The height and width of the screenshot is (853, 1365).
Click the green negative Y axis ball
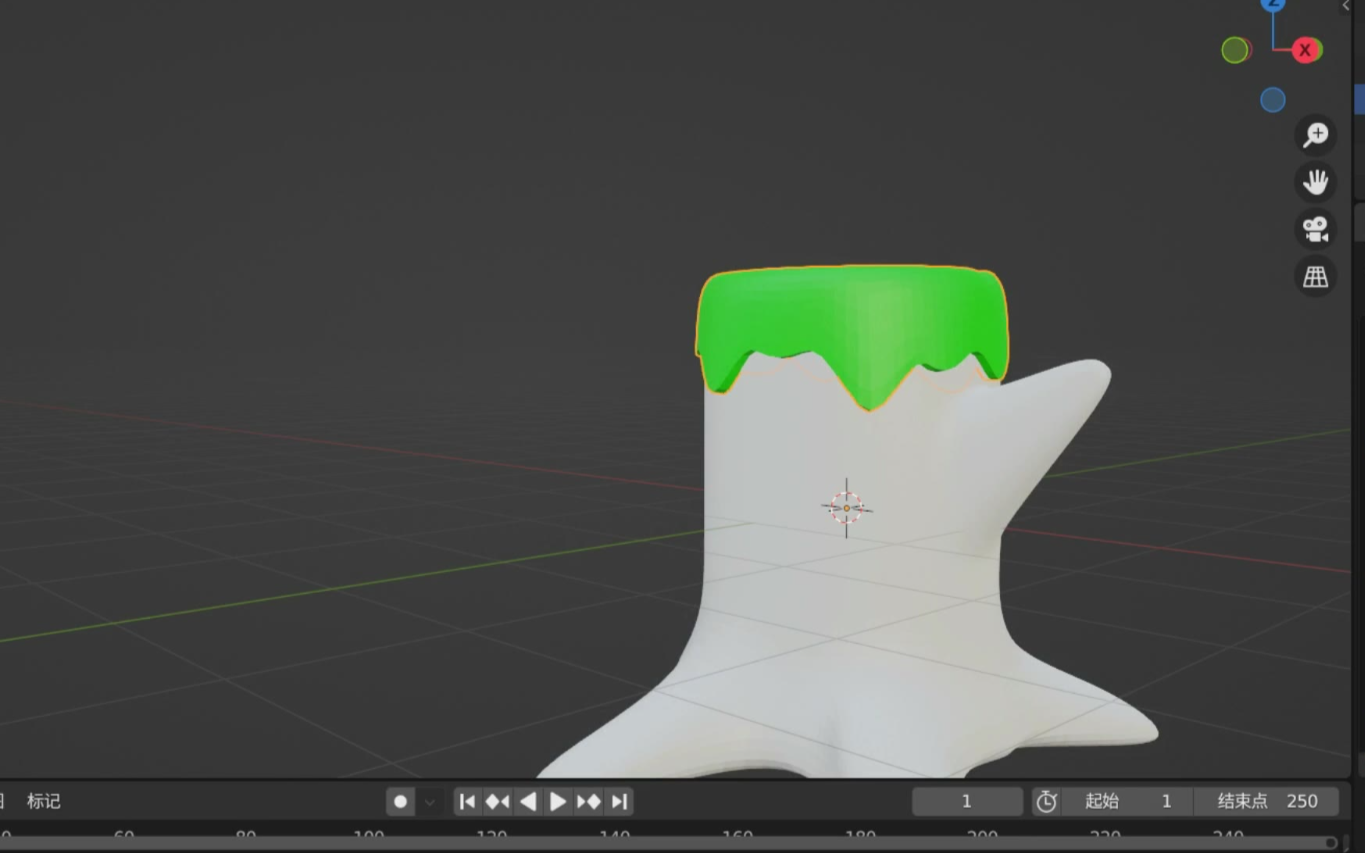coord(1235,50)
